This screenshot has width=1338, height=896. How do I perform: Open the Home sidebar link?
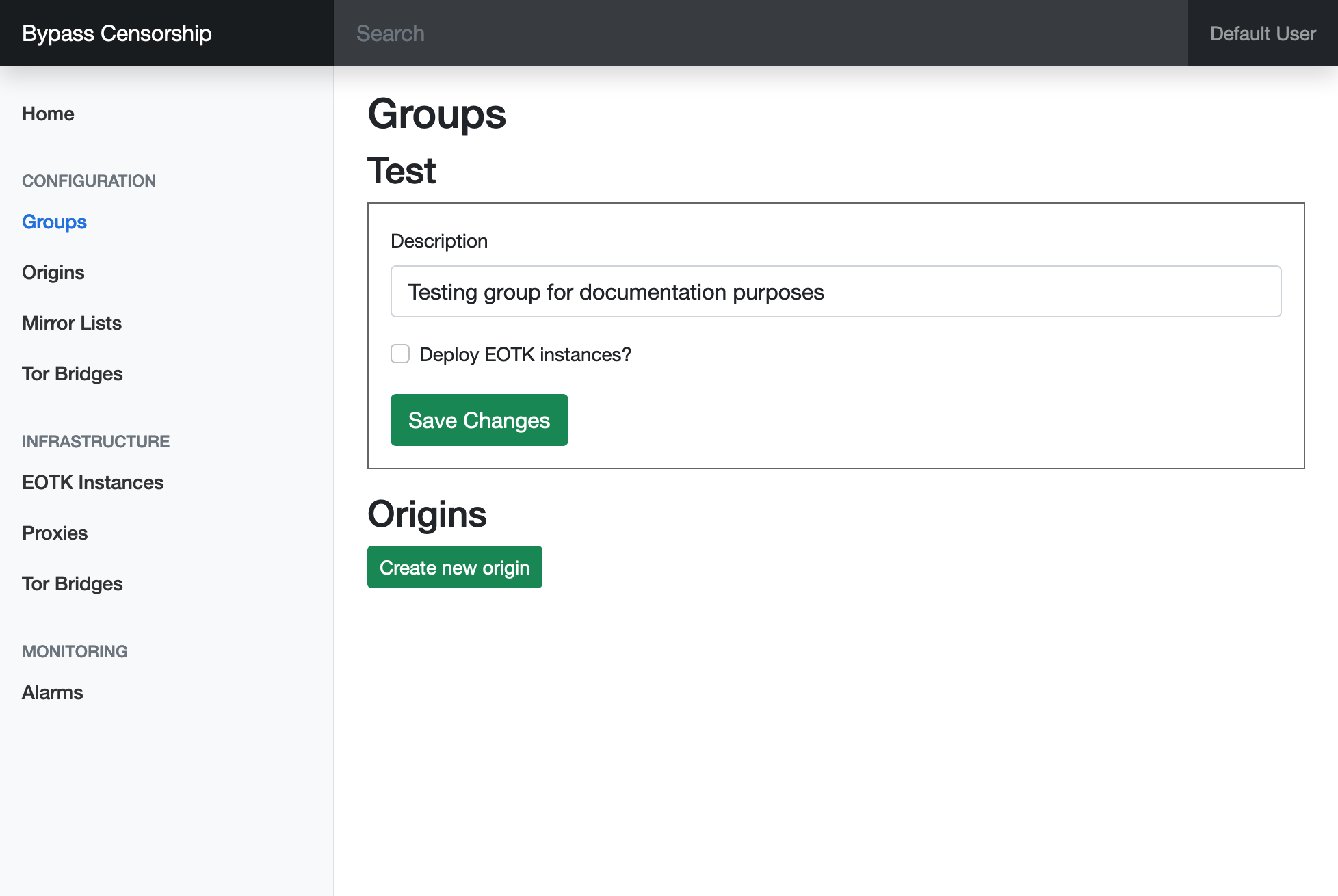coord(48,114)
